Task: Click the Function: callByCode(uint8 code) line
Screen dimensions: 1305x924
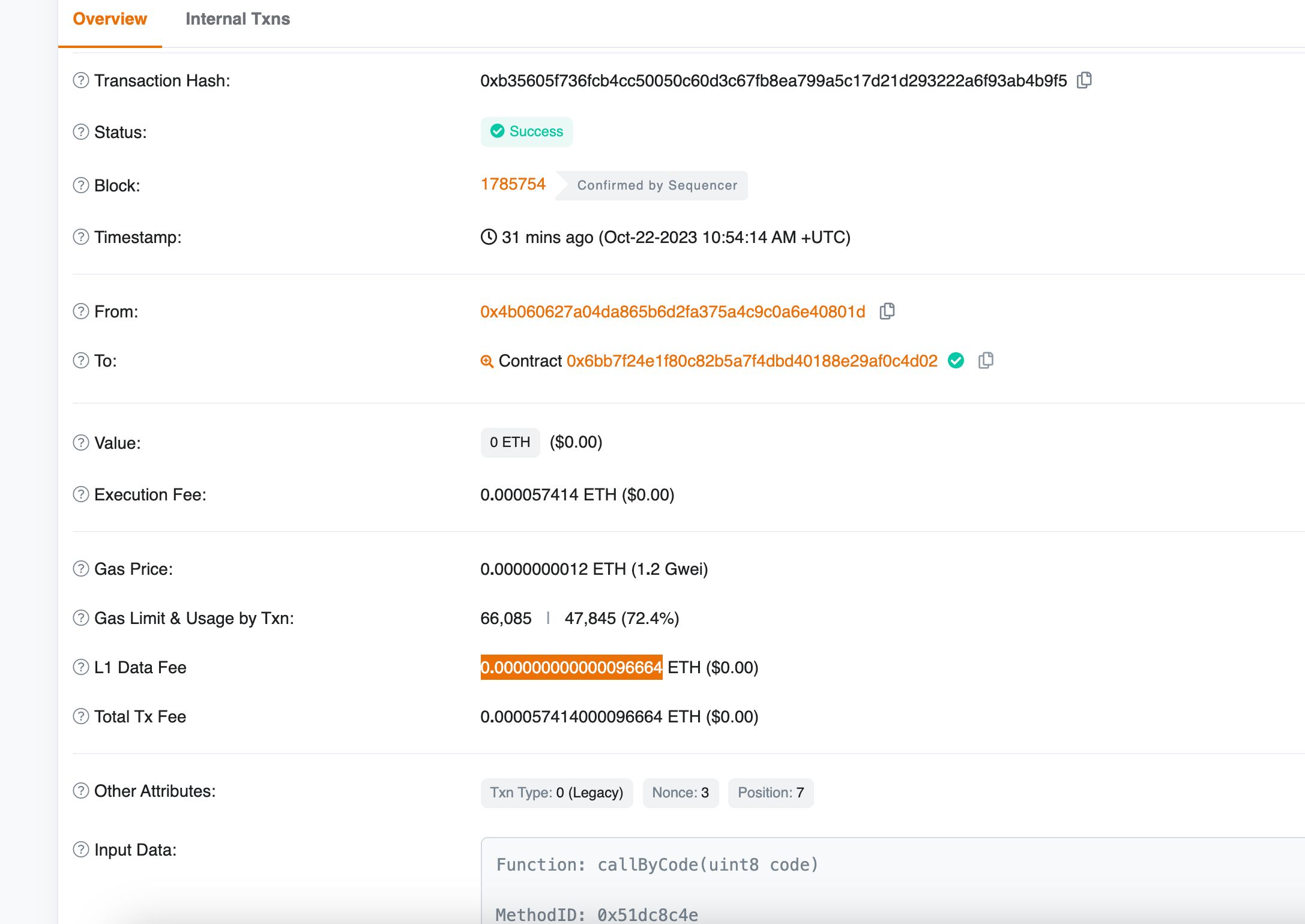Action: [657, 865]
